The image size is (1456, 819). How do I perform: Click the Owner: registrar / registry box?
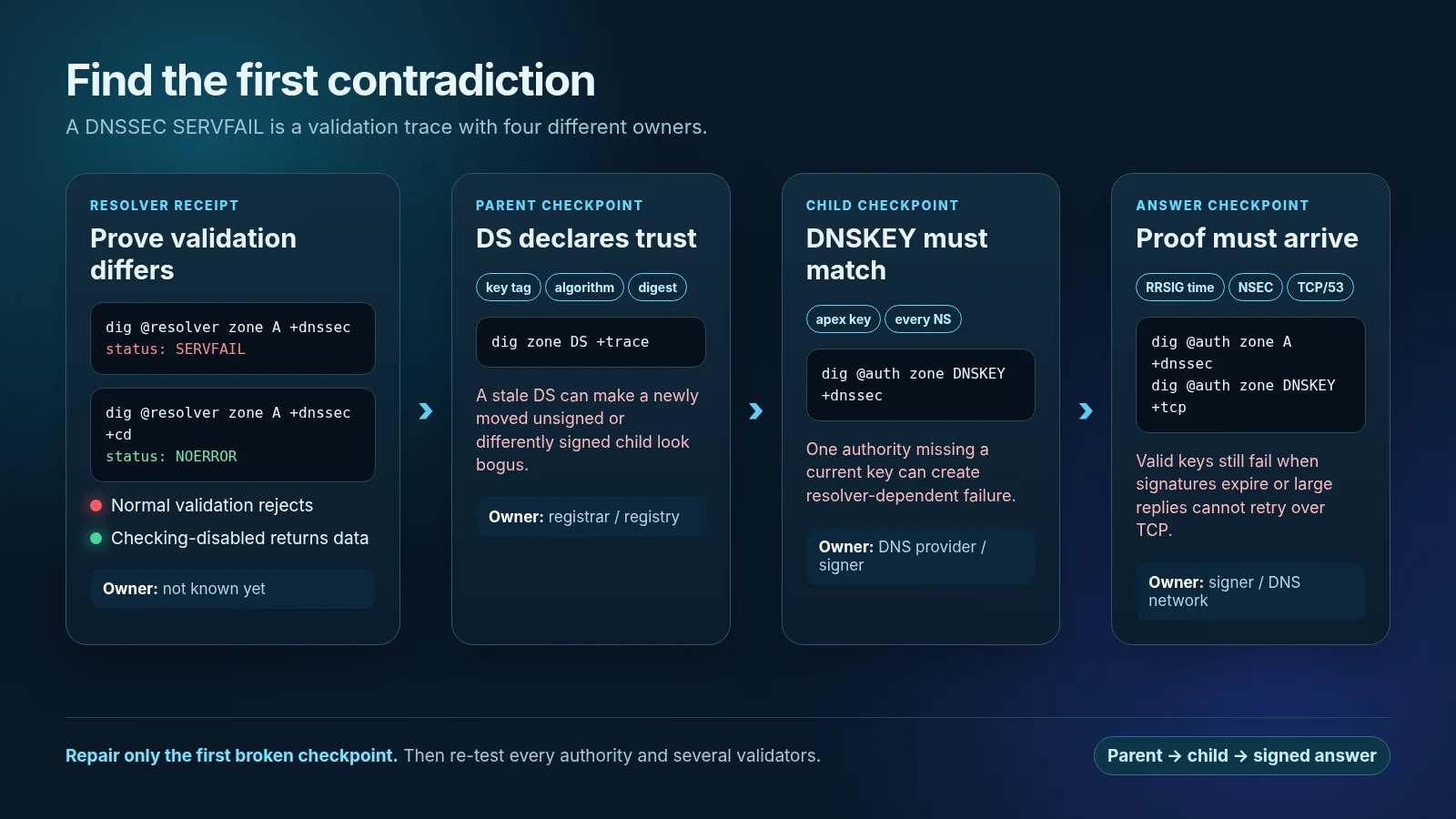pyautogui.click(x=591, y=517)
